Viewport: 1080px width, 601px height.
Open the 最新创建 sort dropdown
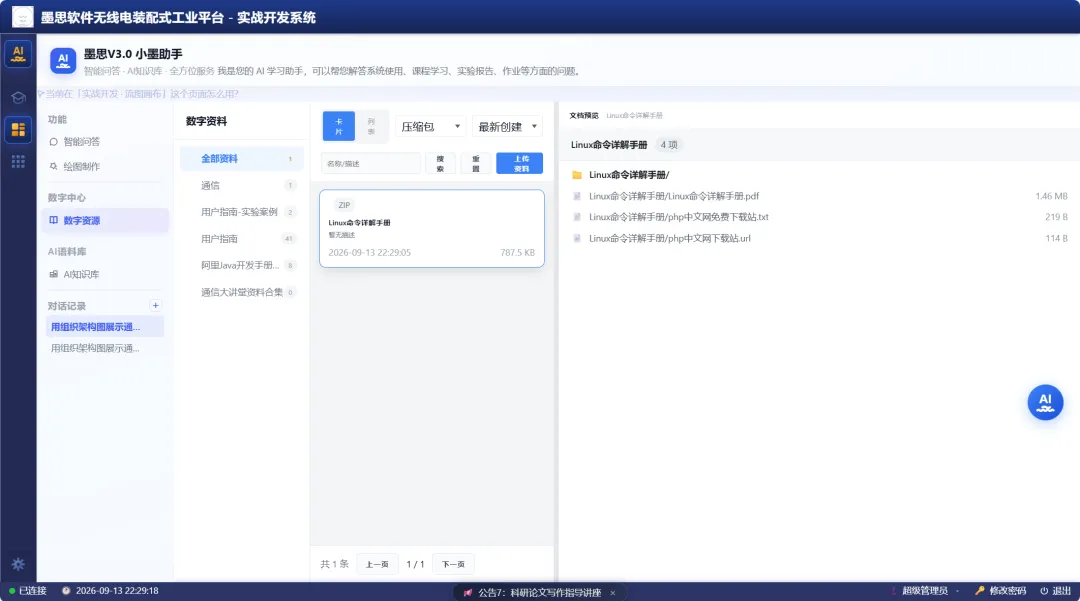point(507,127)
